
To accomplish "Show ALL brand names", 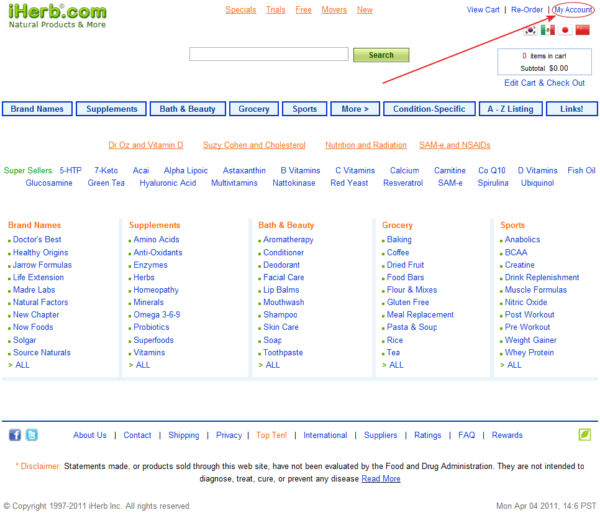I will pyautogui.click(x=22, y=365).
